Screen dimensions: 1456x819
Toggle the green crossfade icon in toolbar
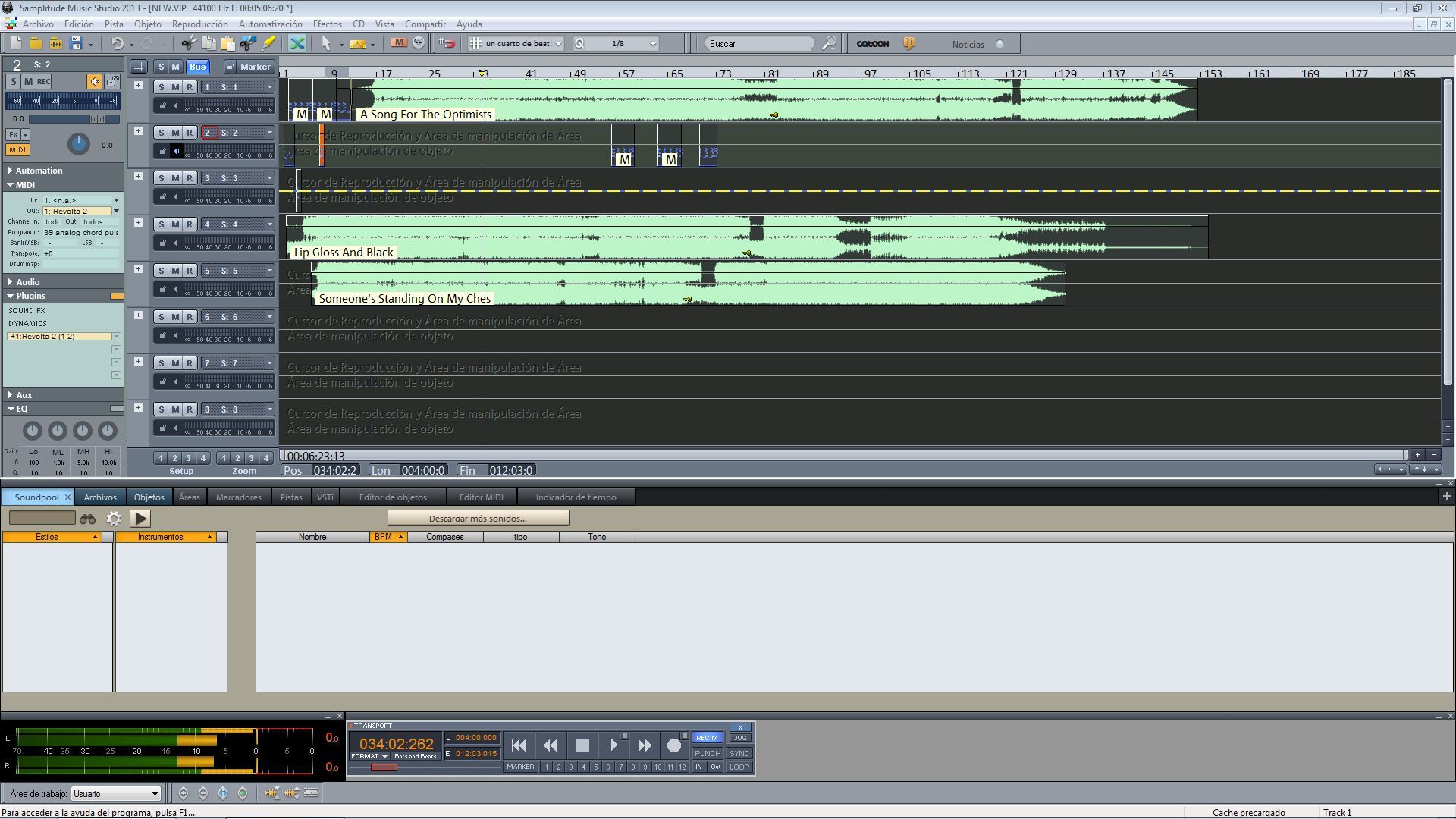pyautogui.click(x=297, y=43)
